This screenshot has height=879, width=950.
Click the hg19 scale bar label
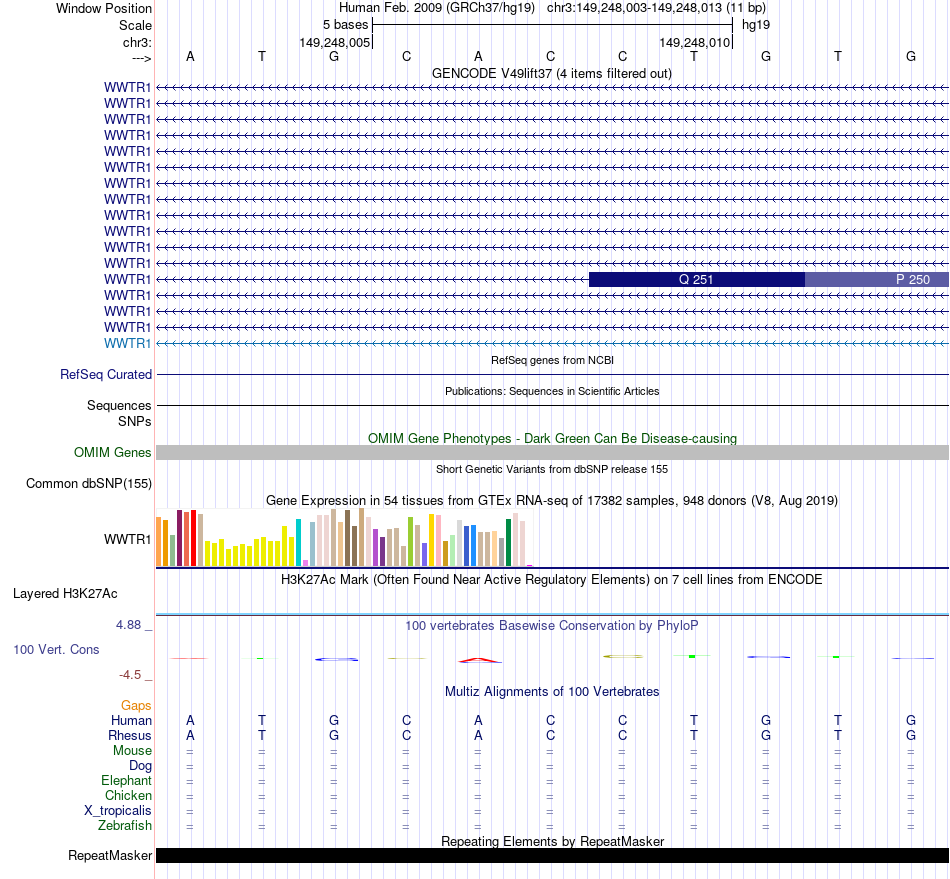(756, 25)
